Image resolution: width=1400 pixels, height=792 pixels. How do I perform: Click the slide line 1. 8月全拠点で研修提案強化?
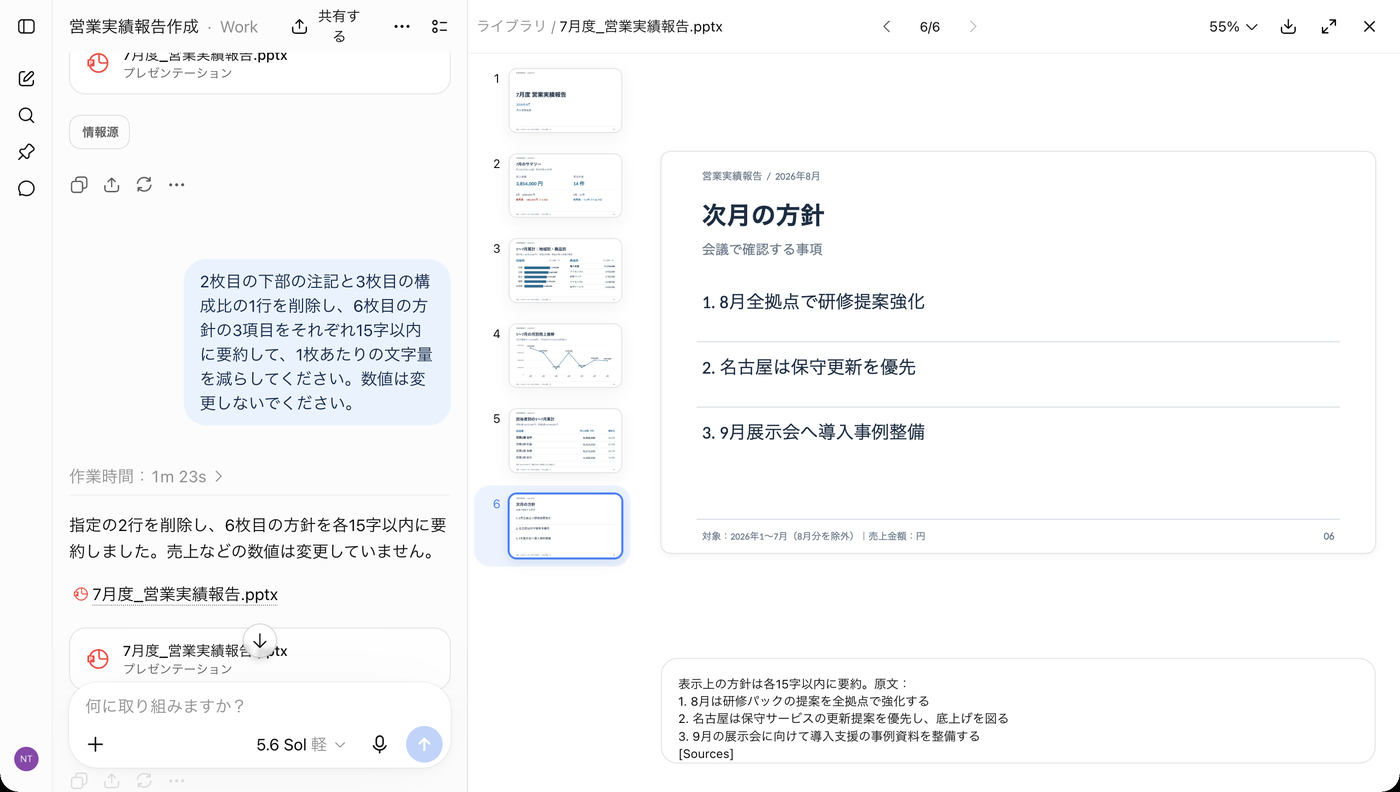(813, 302)
